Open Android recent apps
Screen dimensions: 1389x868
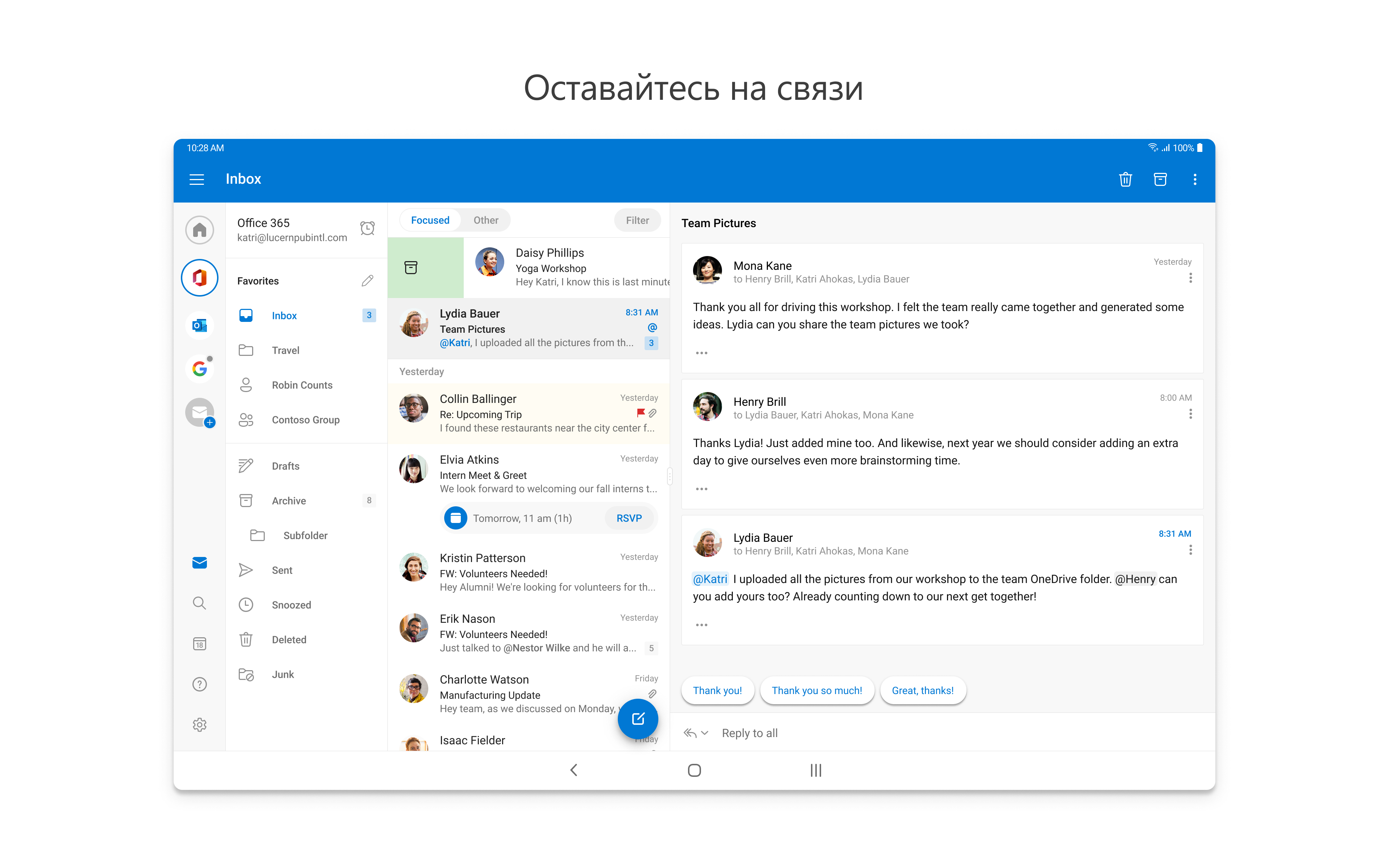[816, 770]
